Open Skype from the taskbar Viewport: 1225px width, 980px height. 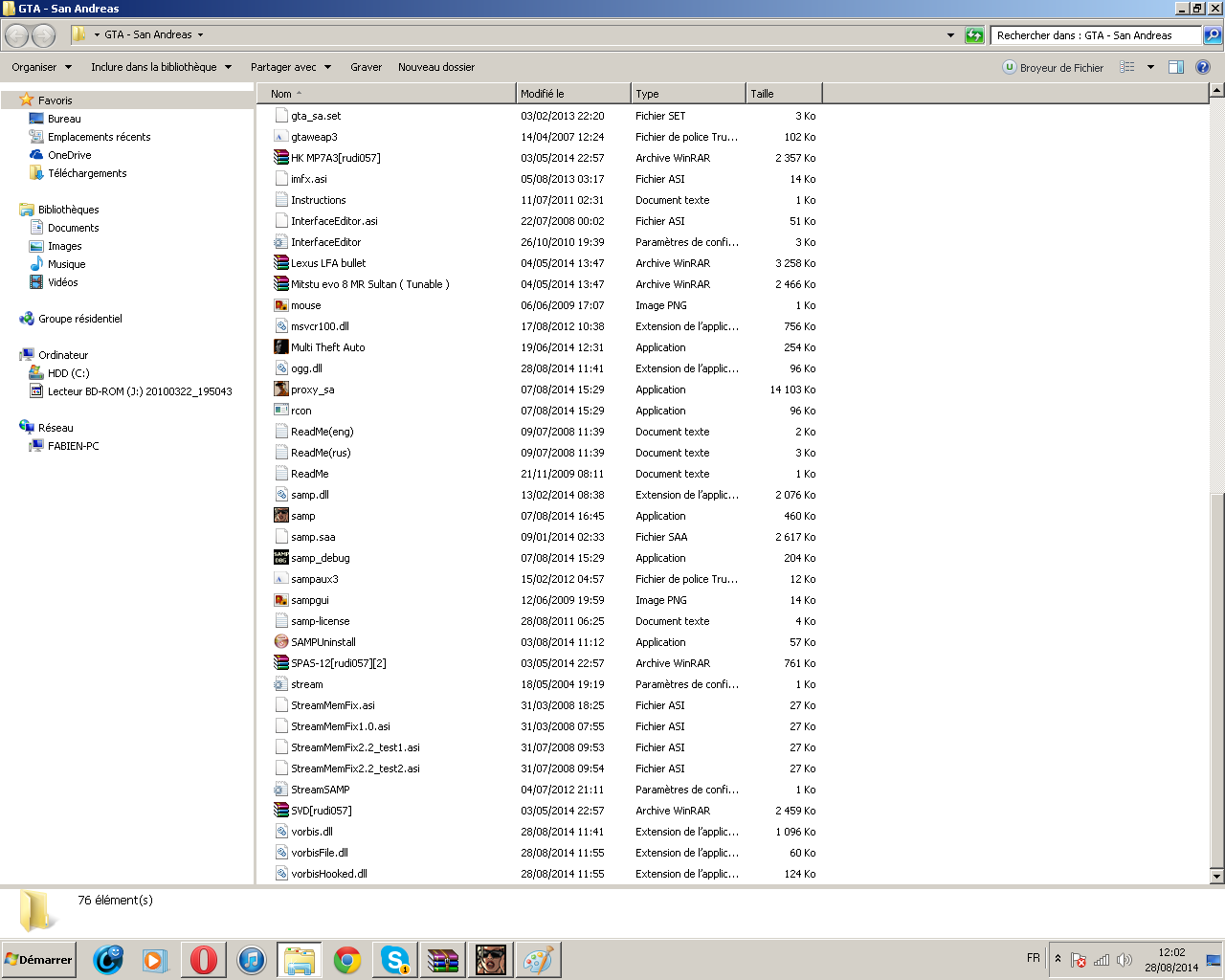pos(394,959)
